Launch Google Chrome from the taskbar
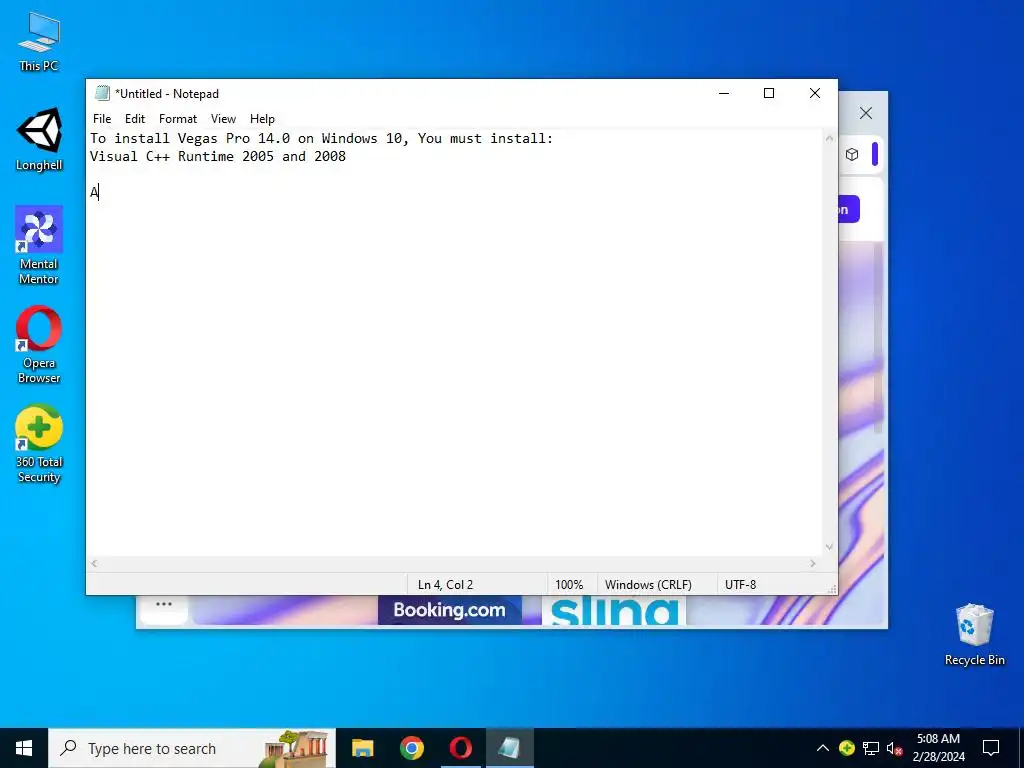Image resolution: width=1024 pixels, height=768 pixels. (411, 748)
